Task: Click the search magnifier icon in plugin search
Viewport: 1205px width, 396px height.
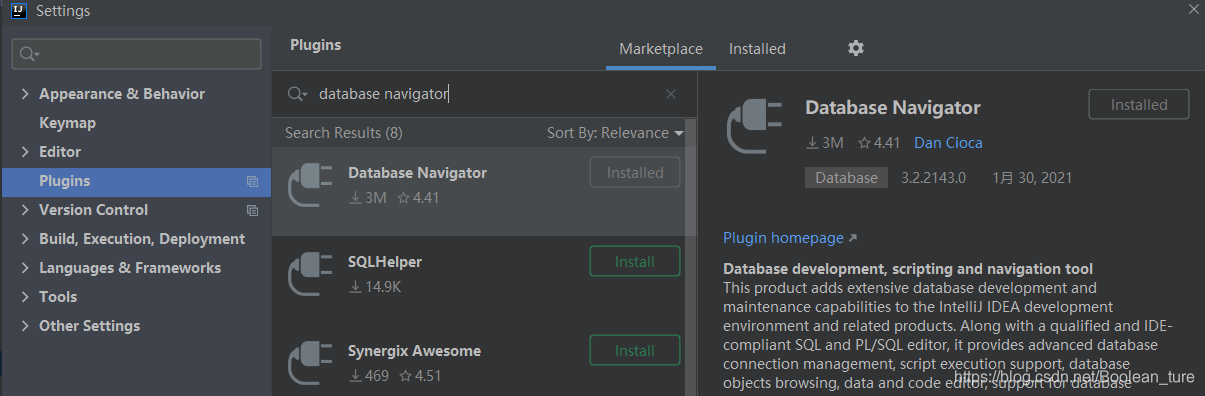Action: (x=296, y=94)
